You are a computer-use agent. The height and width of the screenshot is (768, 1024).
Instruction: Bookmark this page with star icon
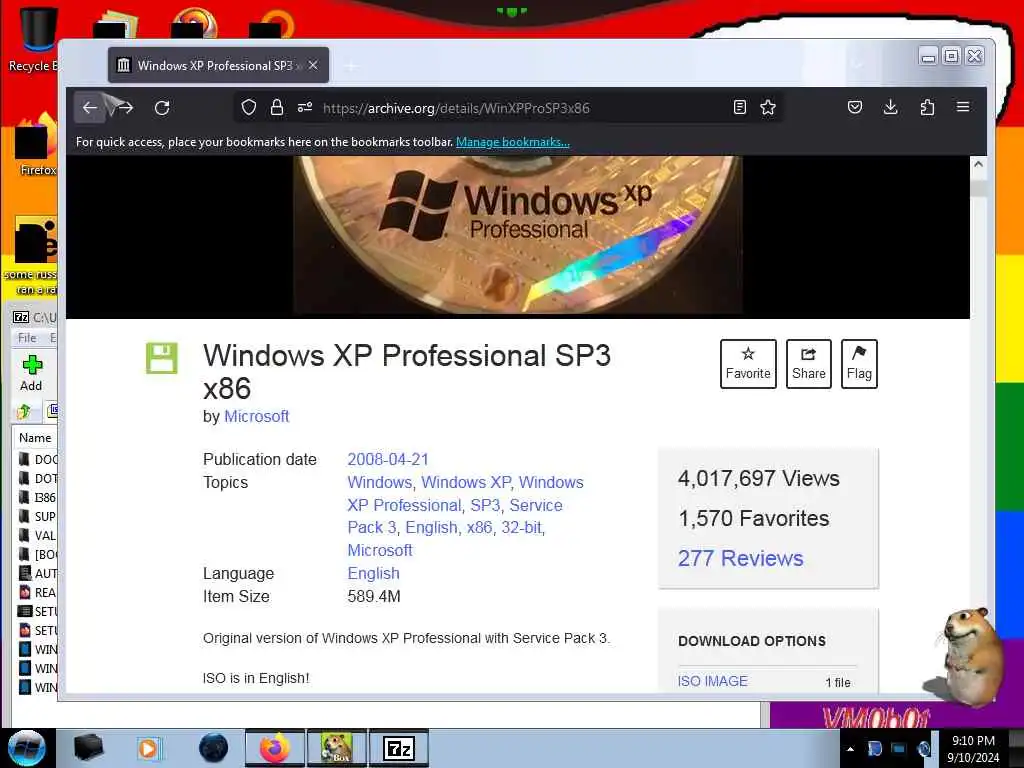768,108
